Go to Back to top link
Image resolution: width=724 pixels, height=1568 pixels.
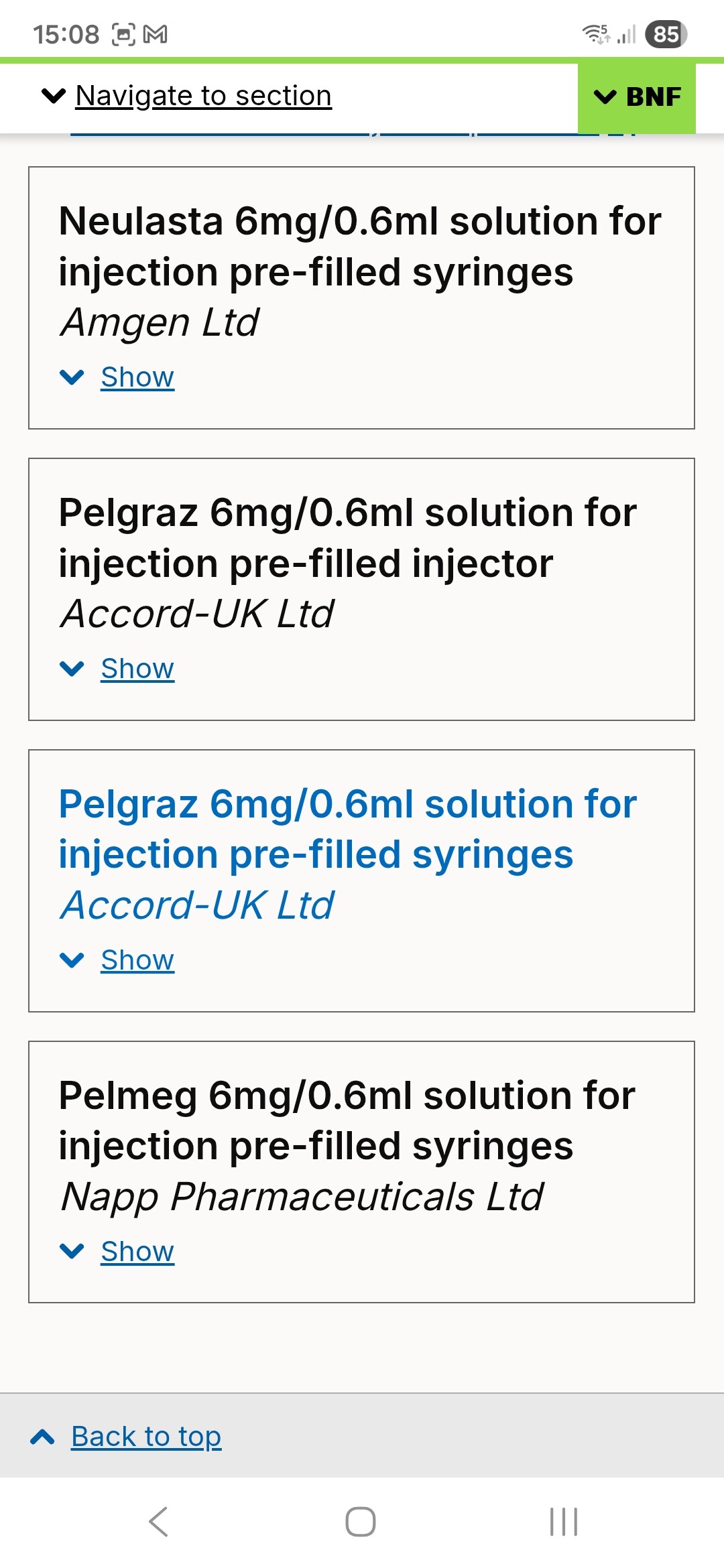pyautogui.click(x=146, y=1437)
